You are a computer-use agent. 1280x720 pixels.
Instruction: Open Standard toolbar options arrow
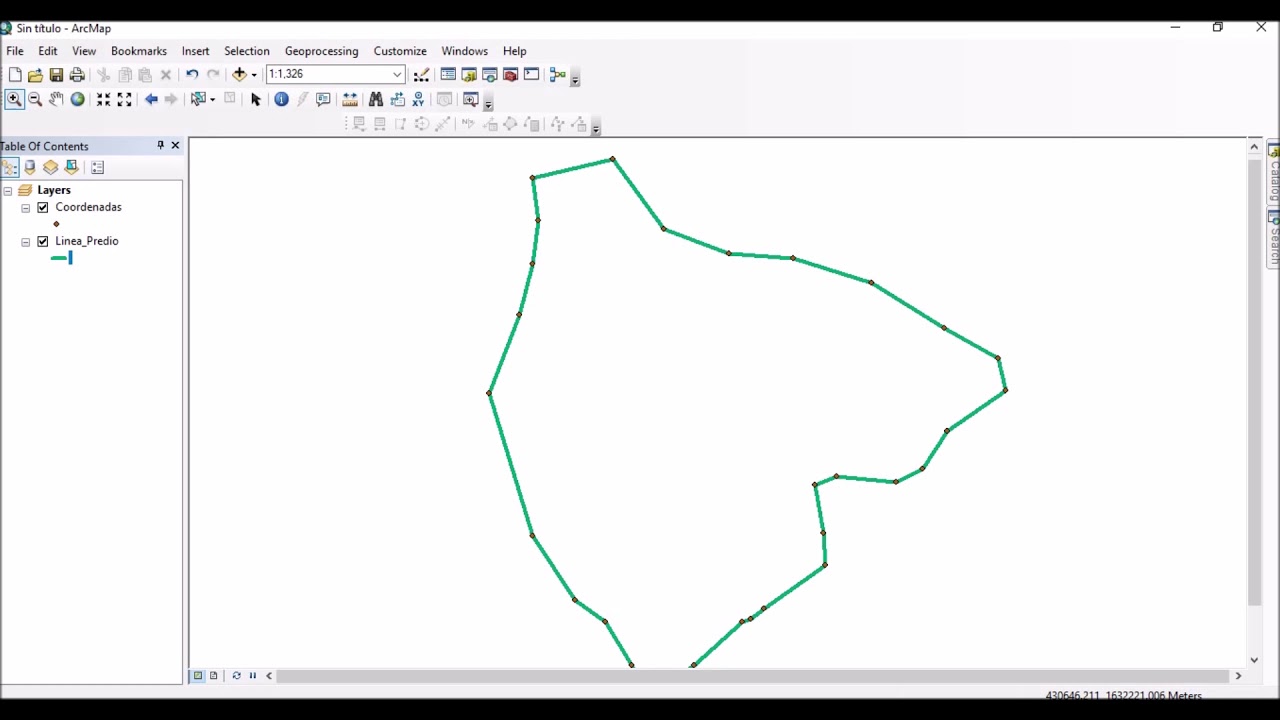click(575, 77)
